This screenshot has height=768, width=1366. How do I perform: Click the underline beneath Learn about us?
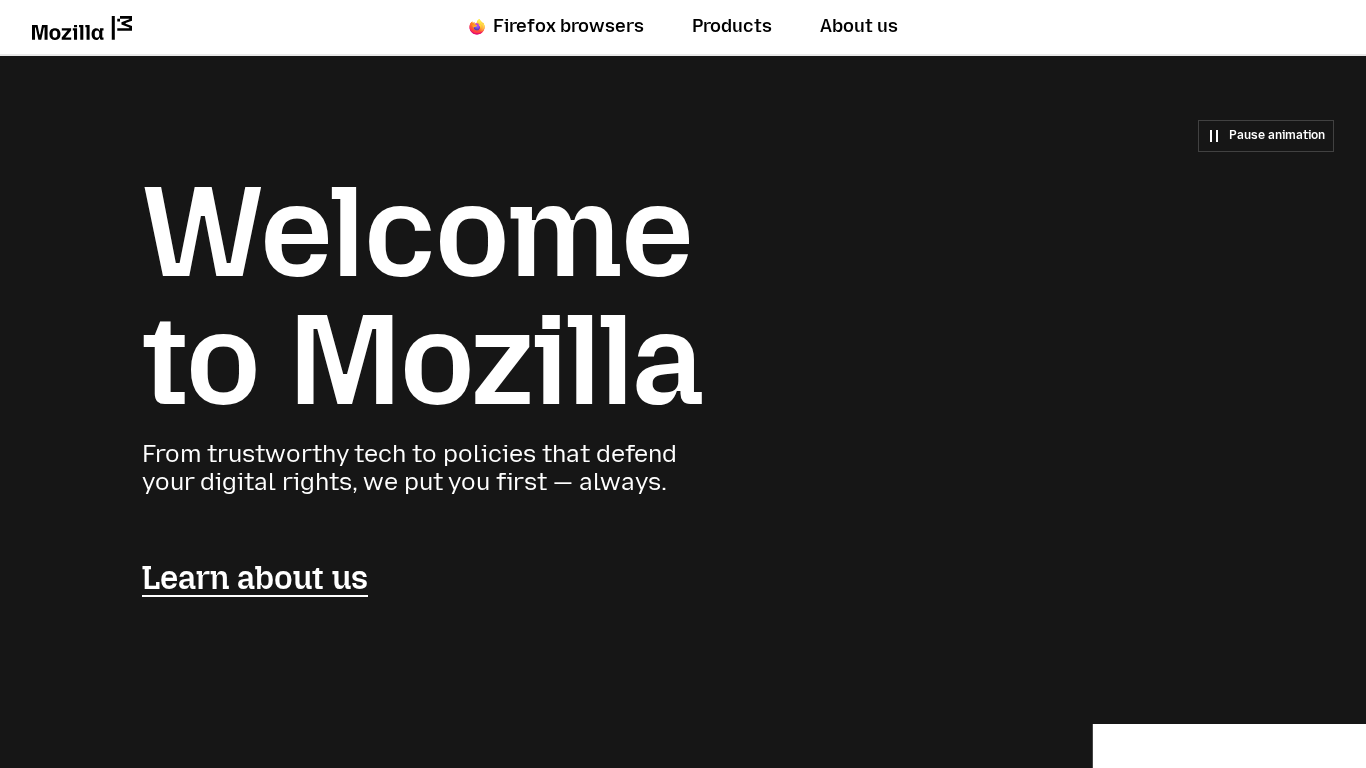point(255,596)
